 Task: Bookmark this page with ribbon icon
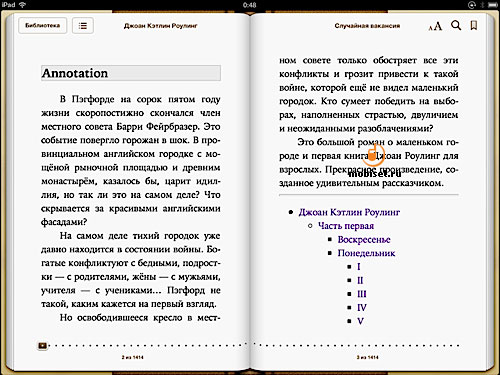click(x=474, y=25)
